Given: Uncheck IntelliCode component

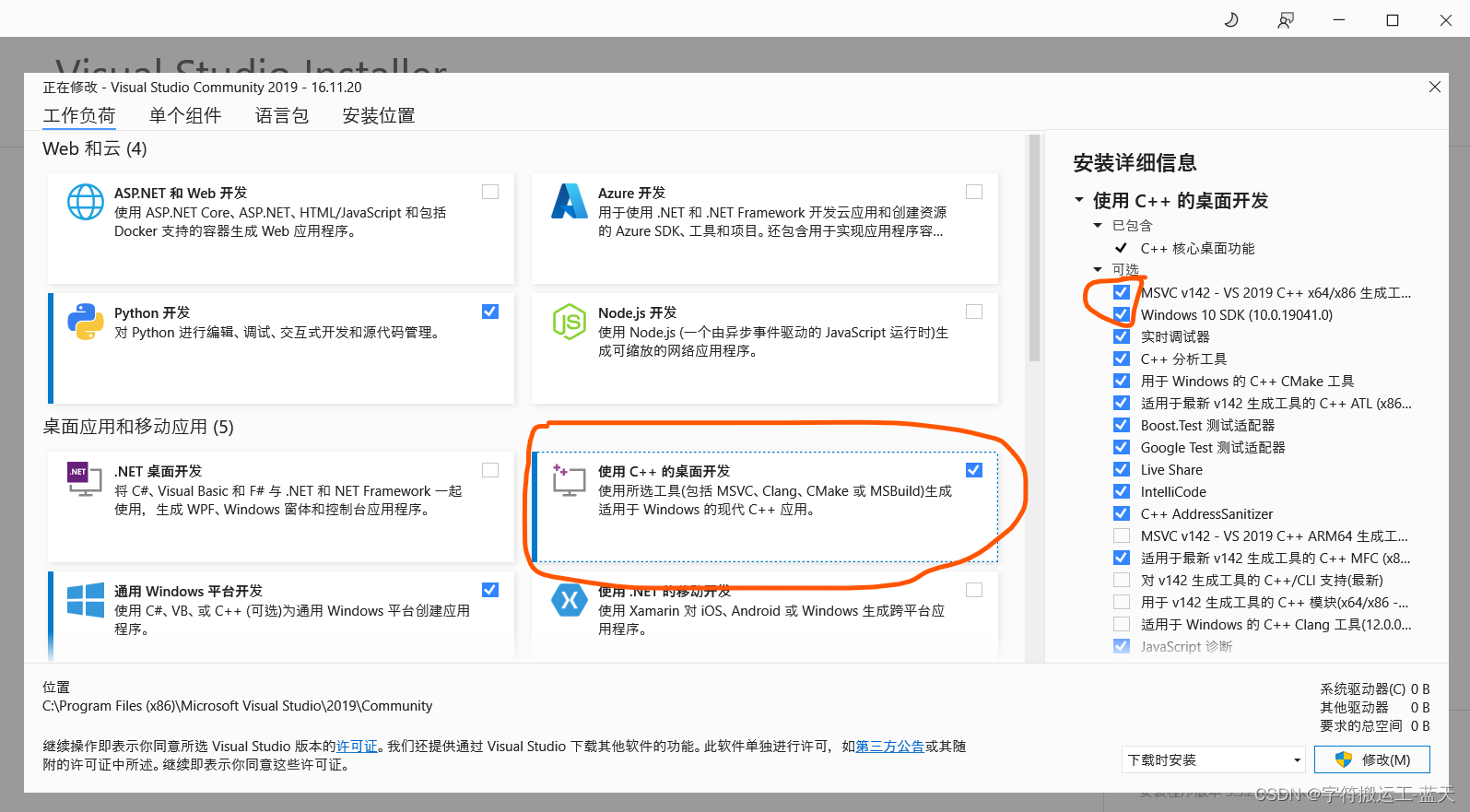Looking at the screenshot, I should point(1122,491).
